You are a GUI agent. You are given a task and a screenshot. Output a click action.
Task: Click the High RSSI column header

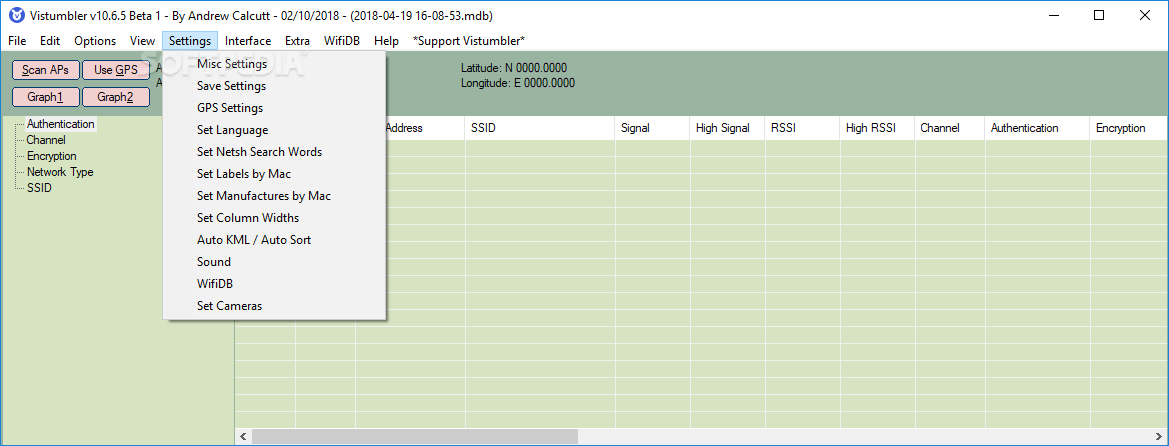(x=877, y=128)
